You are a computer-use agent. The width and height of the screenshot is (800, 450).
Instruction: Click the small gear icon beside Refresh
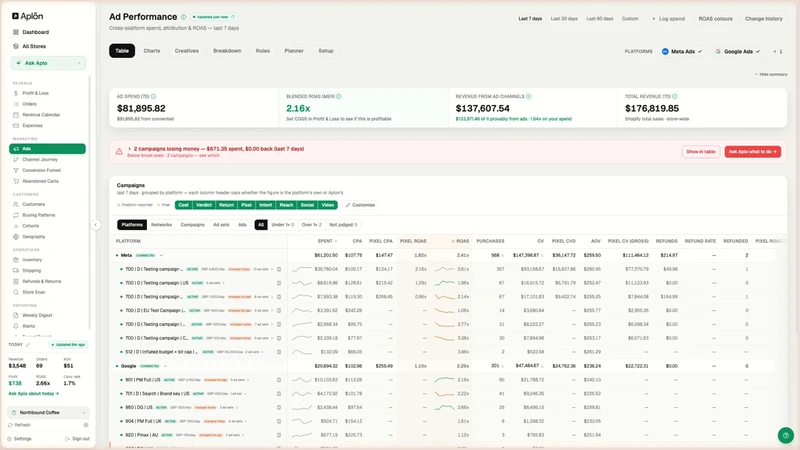click(x=86, y=425)
